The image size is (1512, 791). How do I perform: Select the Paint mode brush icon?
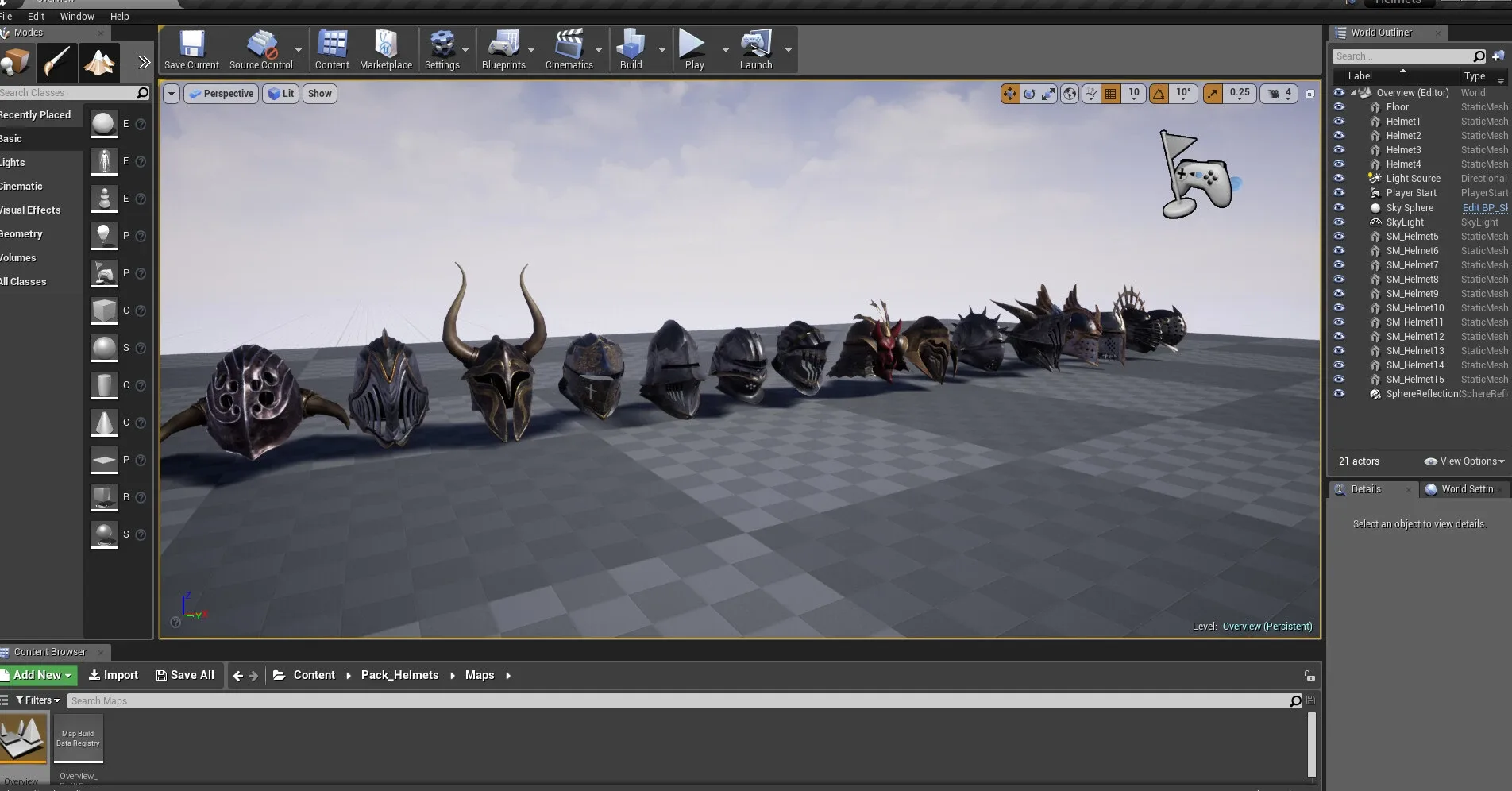[x=56, y=62]
